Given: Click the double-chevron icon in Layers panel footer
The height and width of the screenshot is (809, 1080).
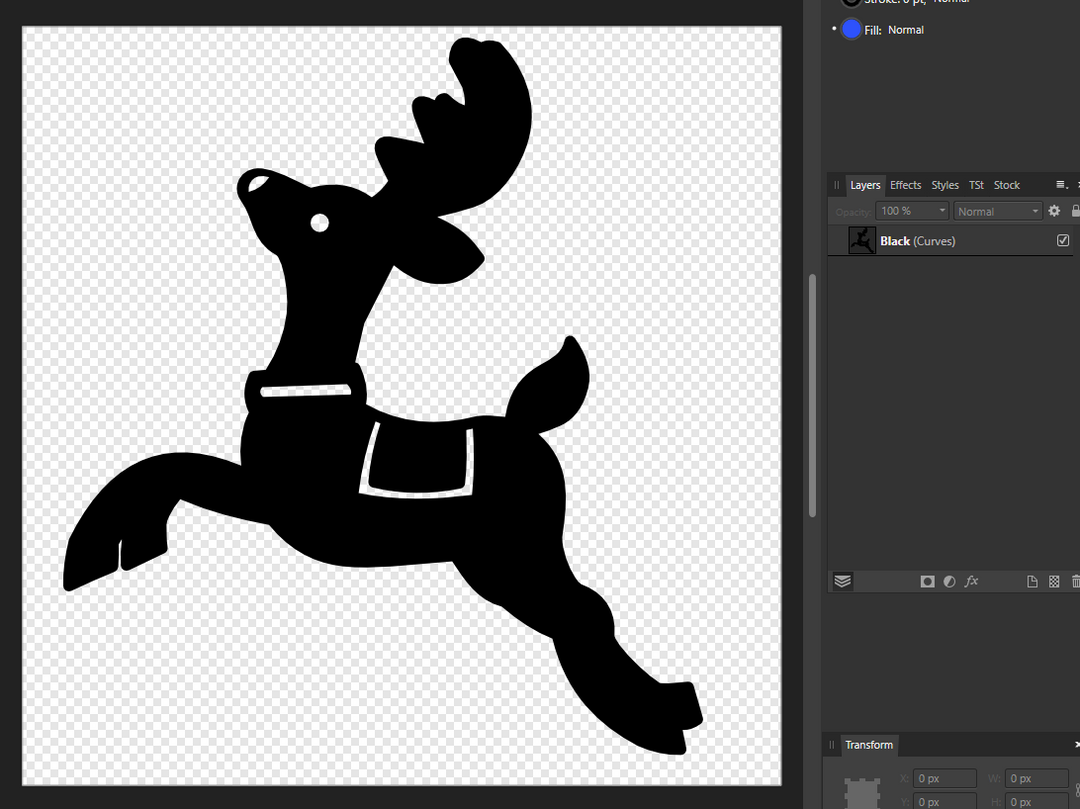Looking at the screenshot, I should tap(842, 581).
